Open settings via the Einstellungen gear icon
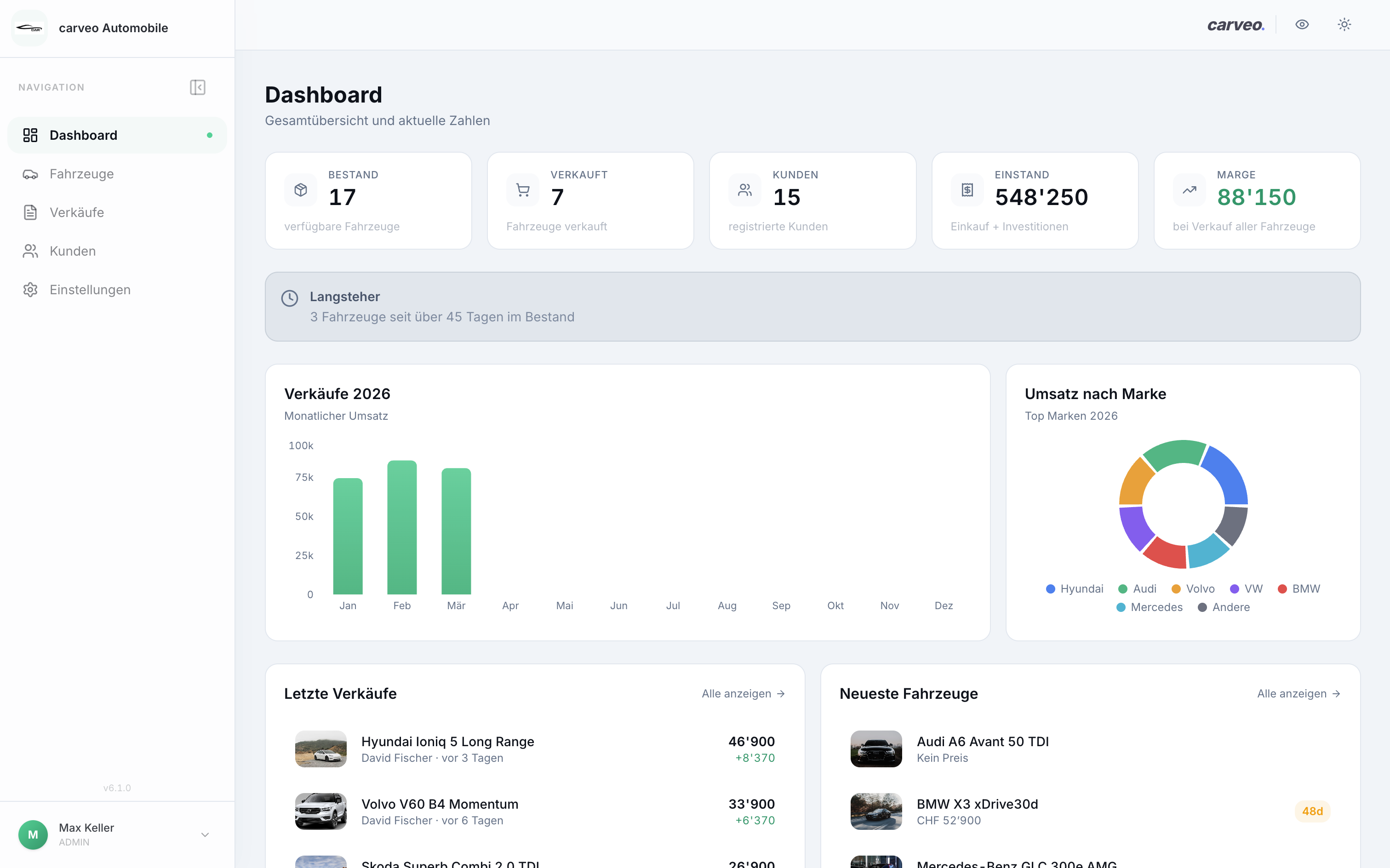 [30, 290]
